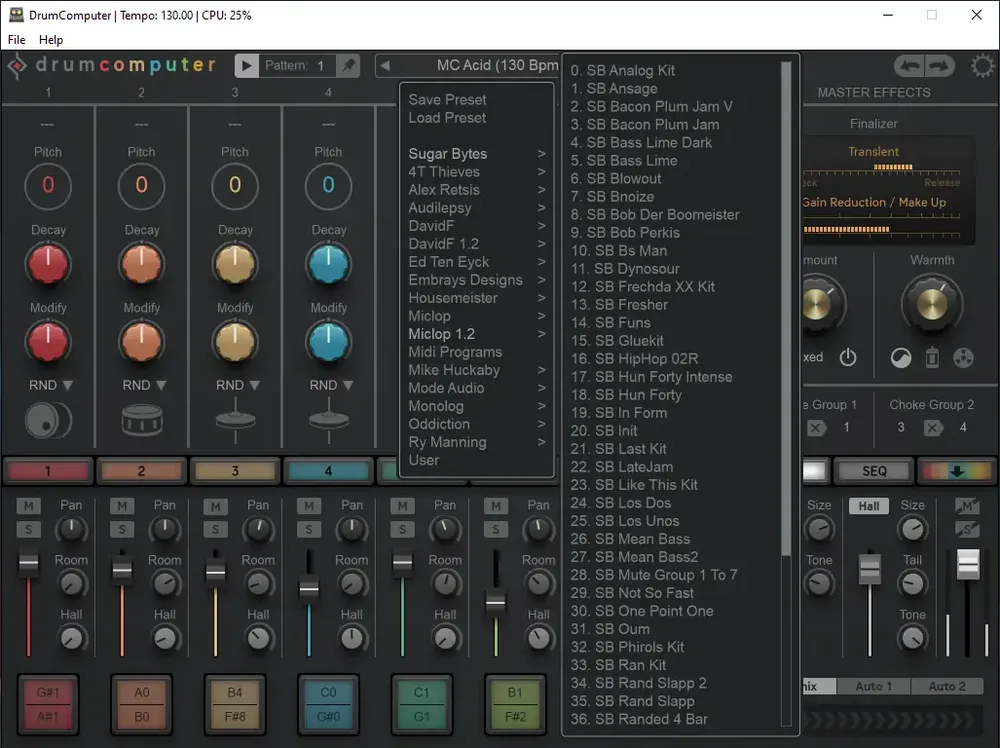This screenshot has height=748, width=1000.
Task: Open RND dropdown for channel 4
Action: pos(331,385)
